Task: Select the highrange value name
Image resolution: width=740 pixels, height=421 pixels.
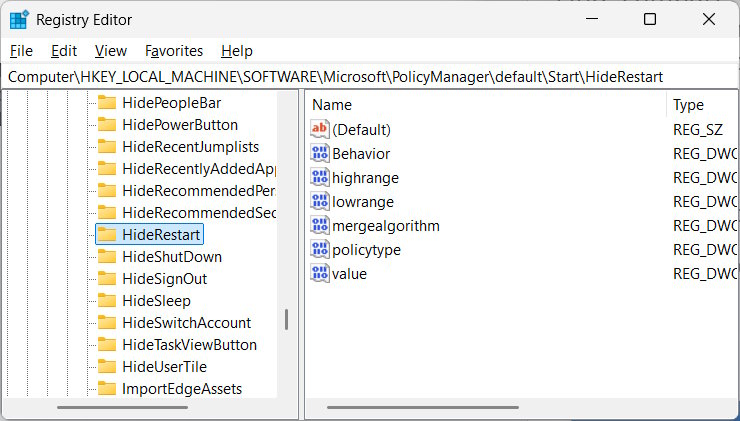Action: click(x=365, y=178)
